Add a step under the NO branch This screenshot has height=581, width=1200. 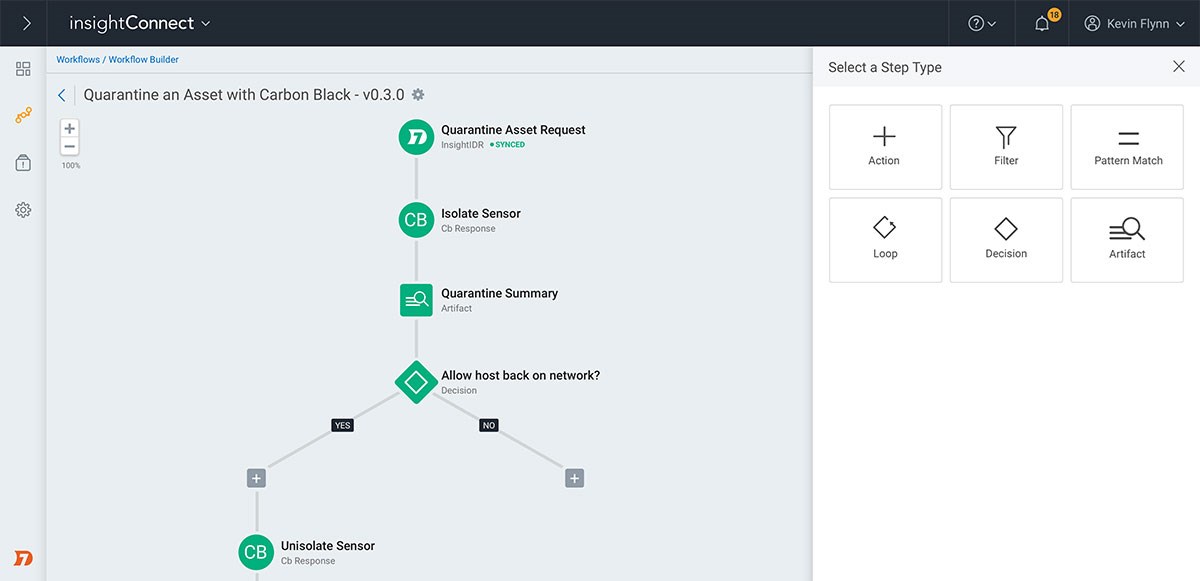tap(574, 479)
